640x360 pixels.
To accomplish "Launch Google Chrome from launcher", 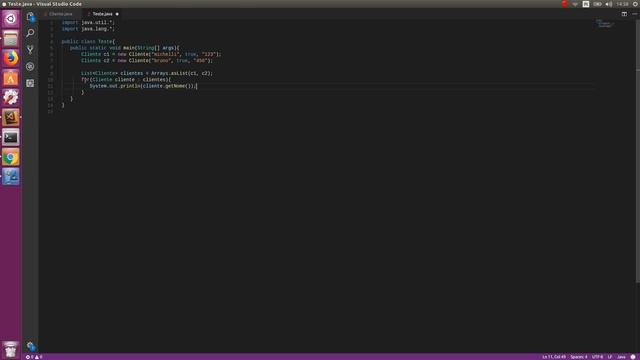I will click(11, 157).
